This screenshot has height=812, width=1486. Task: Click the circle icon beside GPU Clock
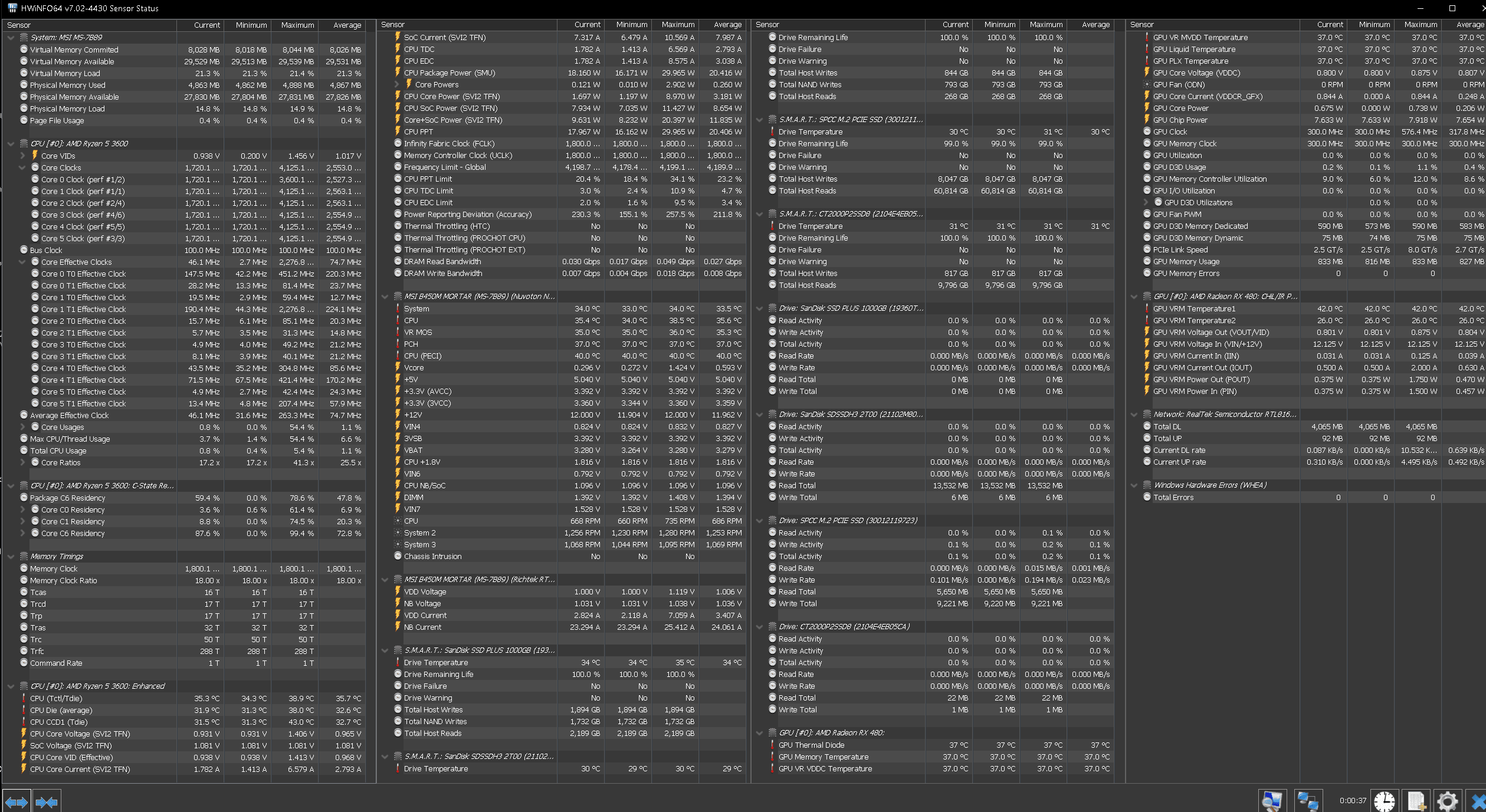coord(1147,132)
